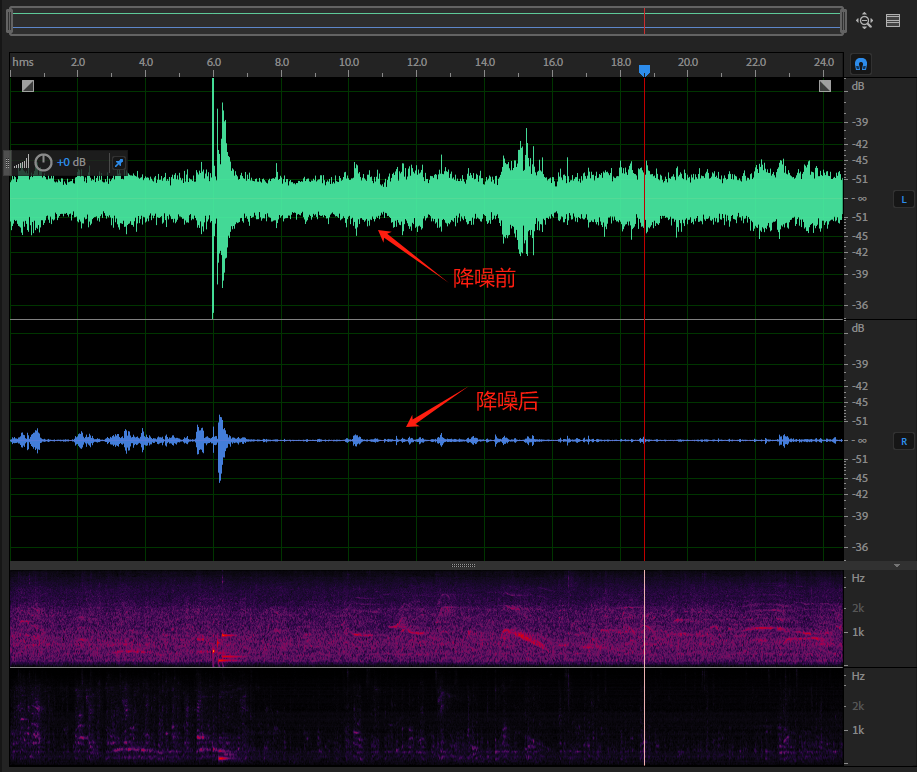Toggle the L channel enable button

coord(903,199)
